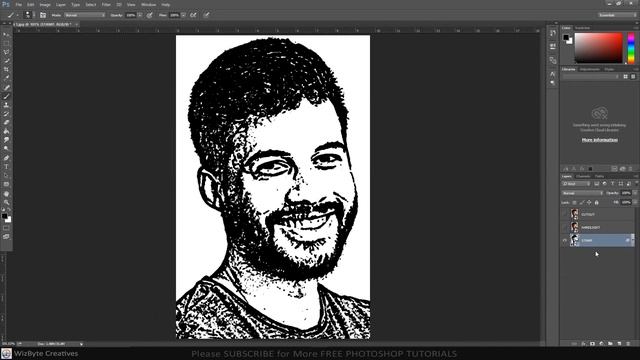Toggle lock transparent pixels
This screenshot has height=360, width=640.
tap(574, 202)
